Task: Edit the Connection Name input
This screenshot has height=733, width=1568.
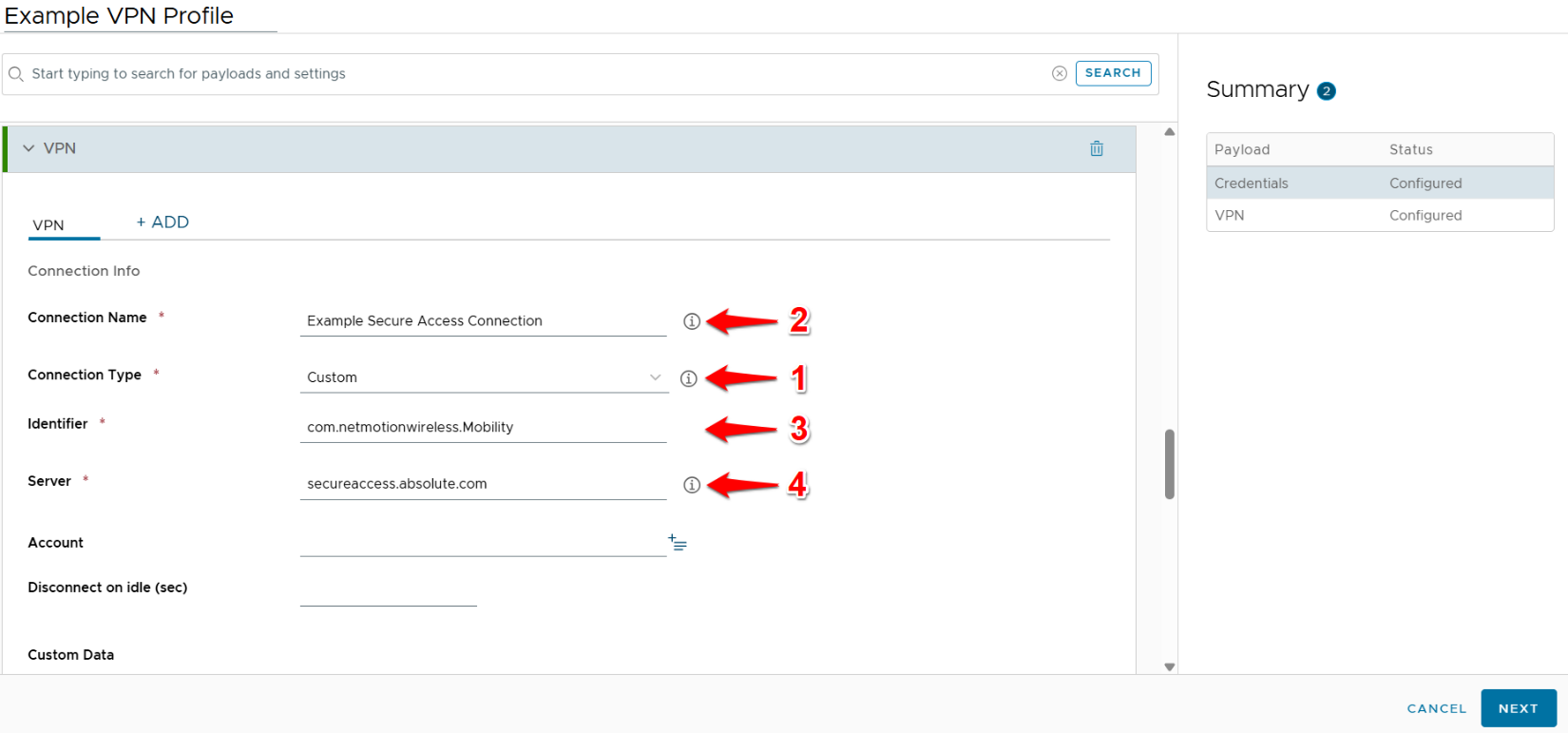Action: [483, 321]
